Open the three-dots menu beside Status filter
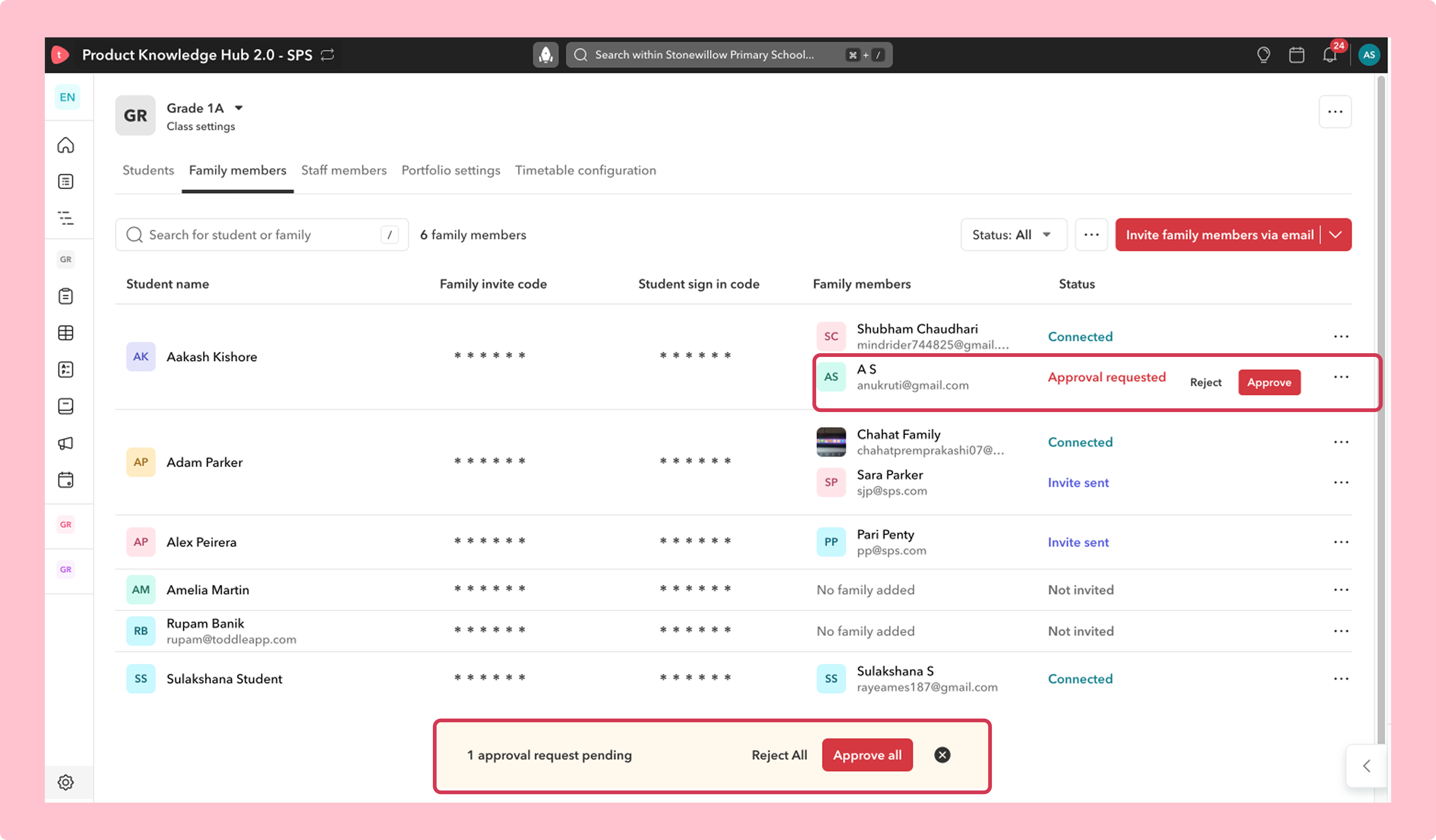 [1091, 235]
